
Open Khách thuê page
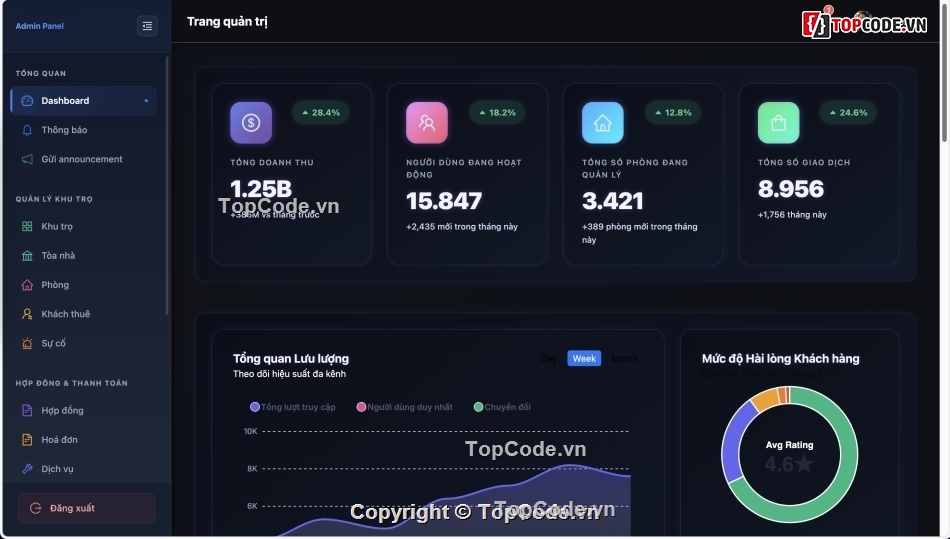pos(84,314)
